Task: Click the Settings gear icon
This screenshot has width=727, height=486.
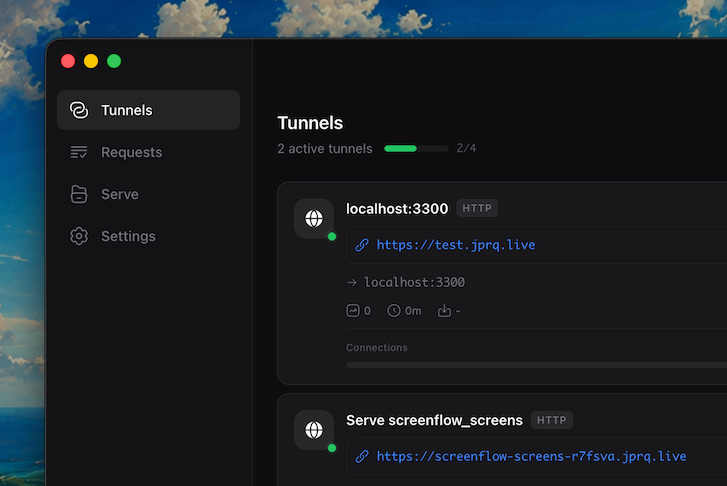Action: (79, 236)
